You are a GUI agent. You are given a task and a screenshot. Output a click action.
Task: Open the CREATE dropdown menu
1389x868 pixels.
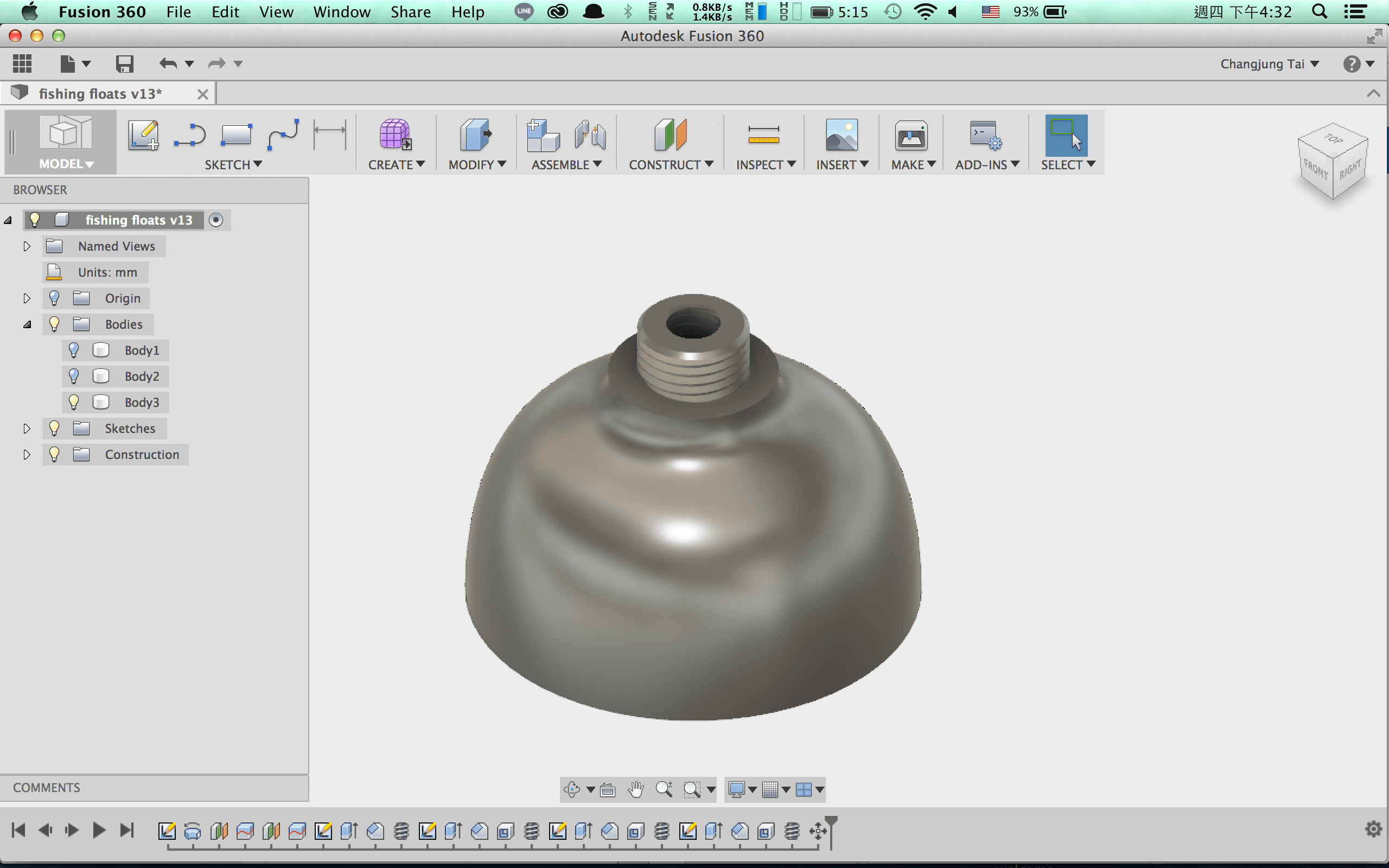coord(396,165)
